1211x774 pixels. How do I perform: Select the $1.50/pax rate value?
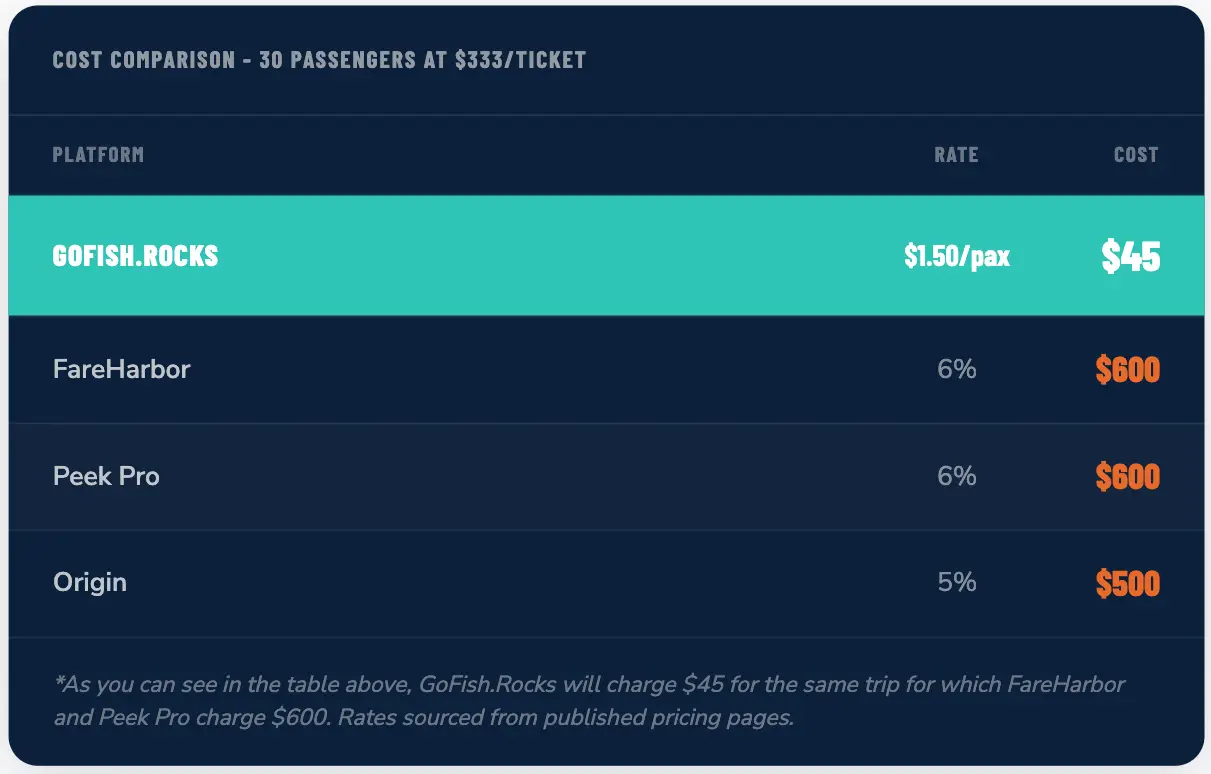coord(956,256)
